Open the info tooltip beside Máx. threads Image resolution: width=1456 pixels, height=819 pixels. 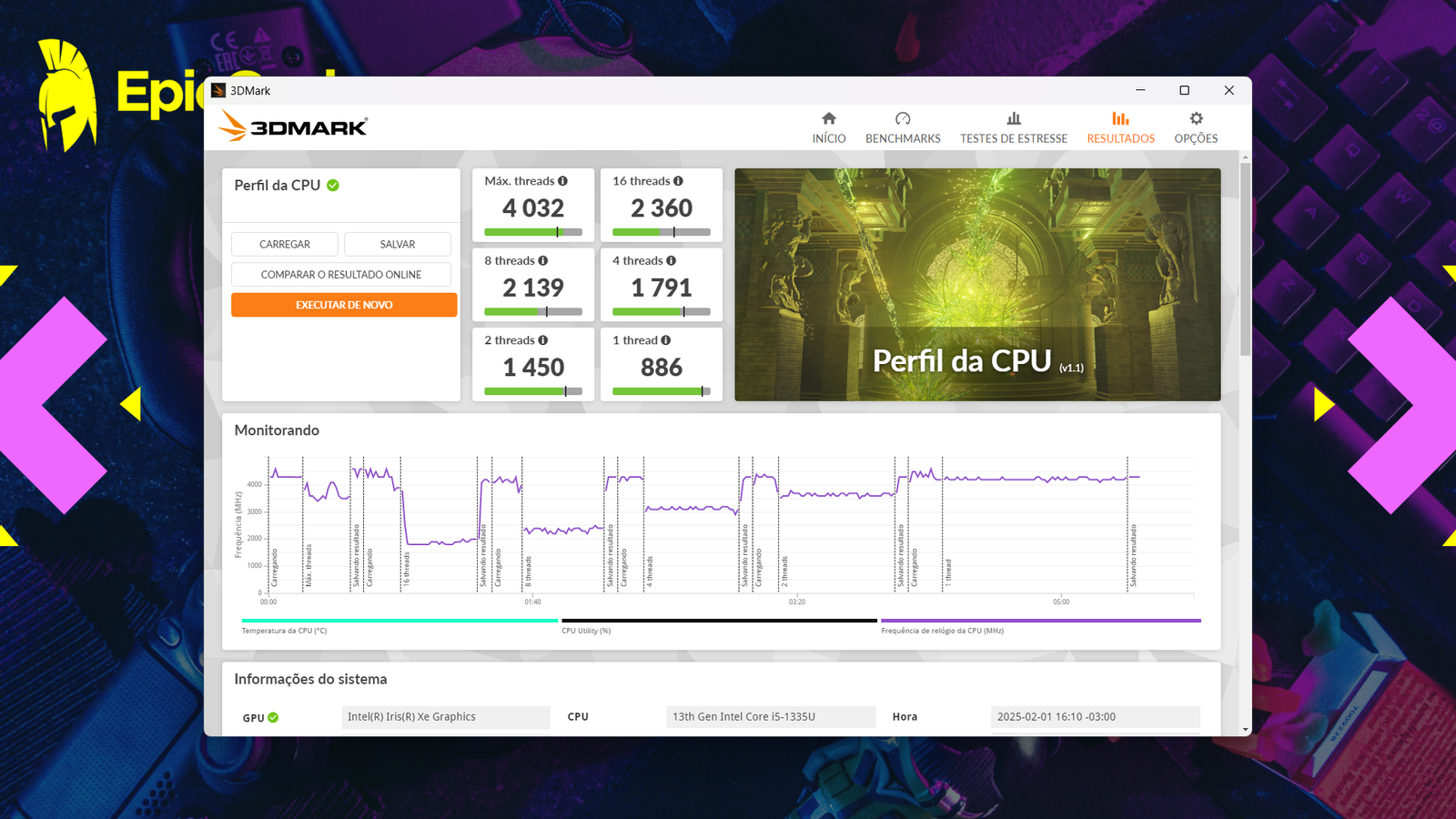tap(564, 181)
